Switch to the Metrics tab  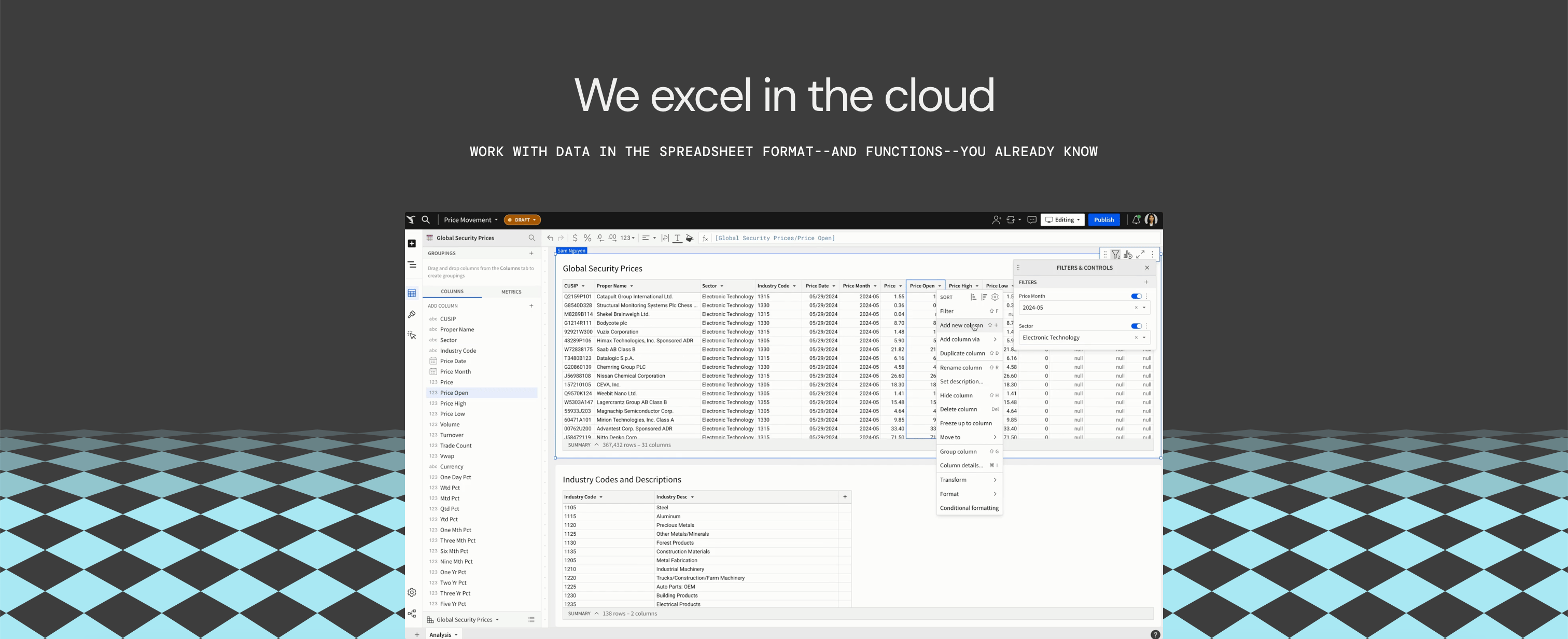(x=511, y=292)
